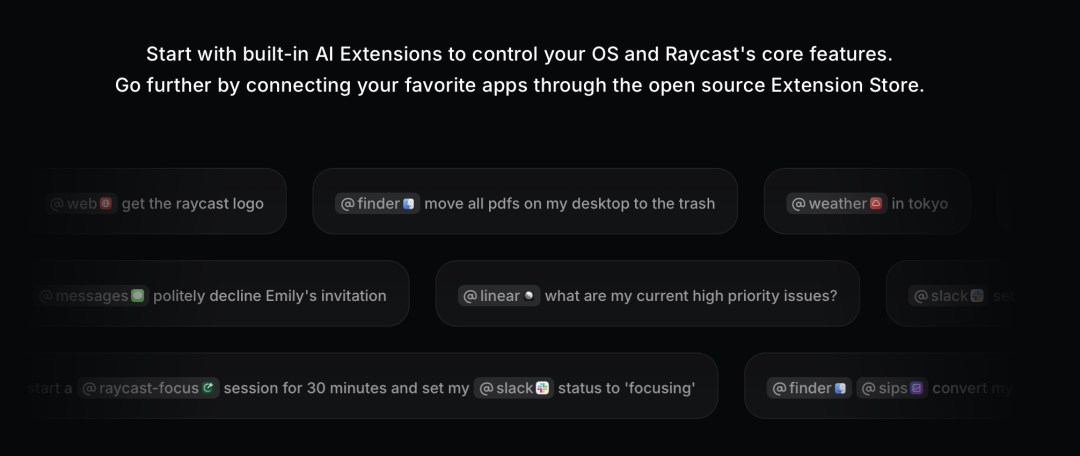Click the purple sips extension icon
The height and width of the screenshot is (456, 1080).
coord(916,388)
